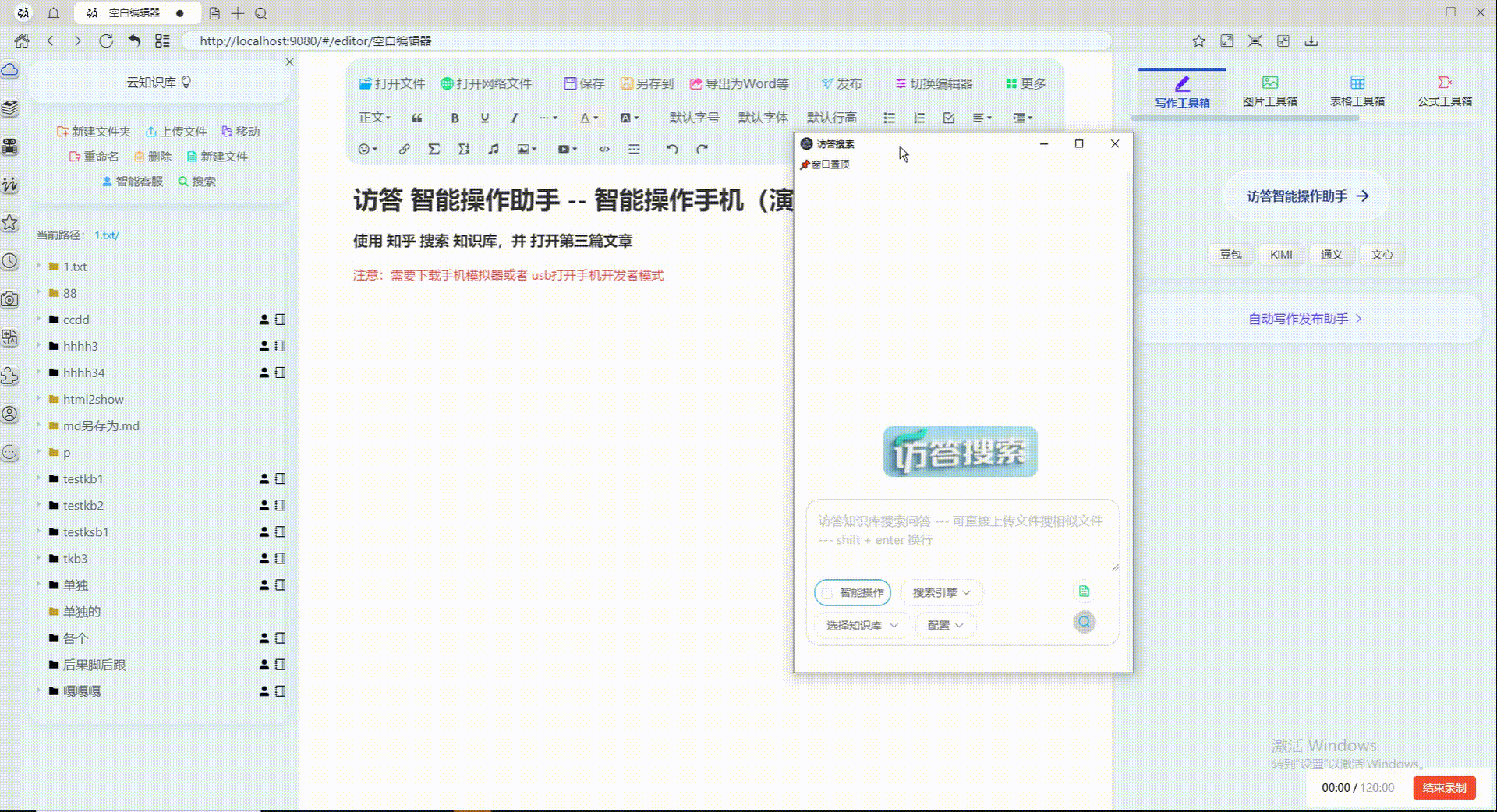This screenshot has width=1497, height=812.
Task: Click the undo arrow in the toolbar
Action: 672,149
